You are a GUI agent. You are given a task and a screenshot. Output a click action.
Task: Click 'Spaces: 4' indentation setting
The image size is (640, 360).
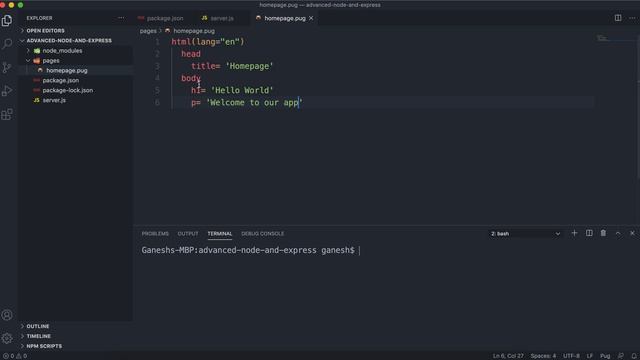click(x=543, y=356)
